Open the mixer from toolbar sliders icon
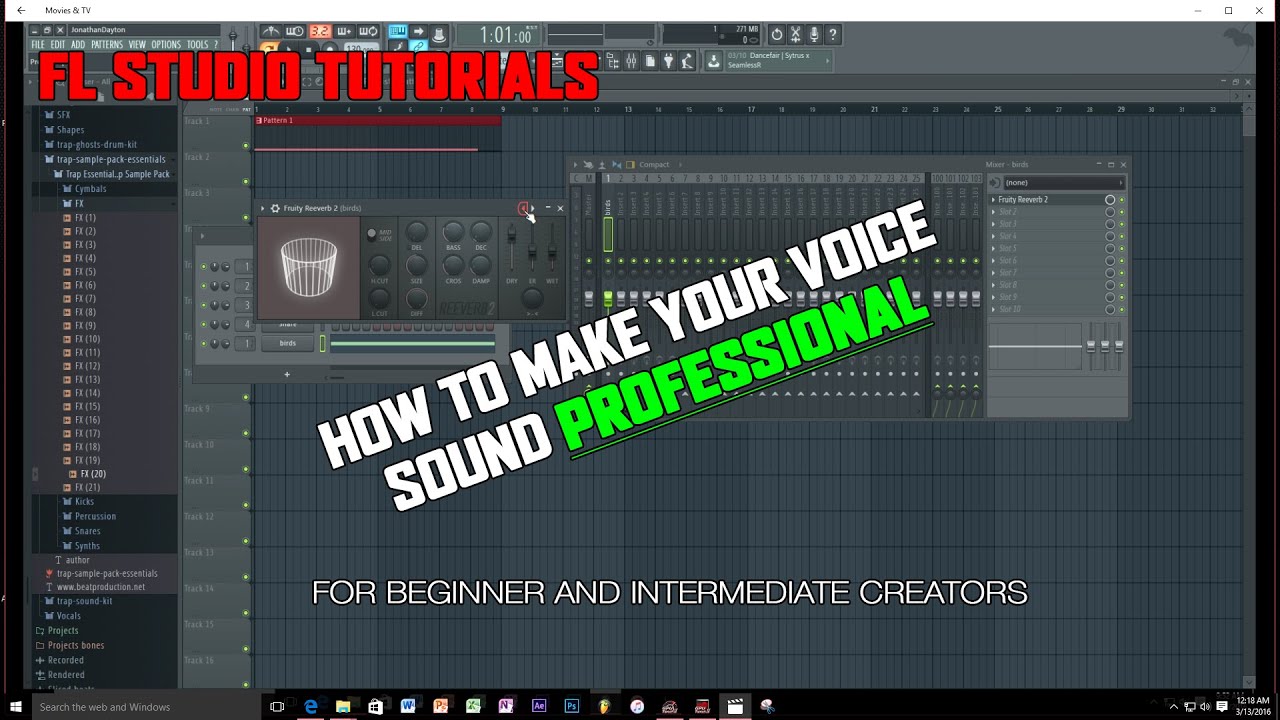This screenshot has width=1280, height=720. tap(631, 61)
